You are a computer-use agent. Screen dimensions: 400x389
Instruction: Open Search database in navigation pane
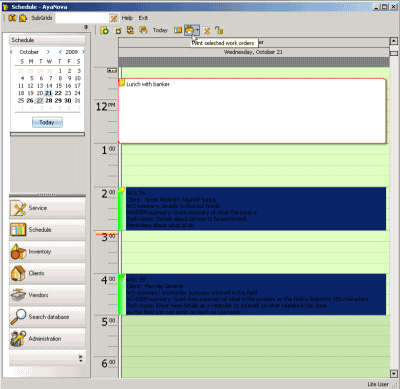47,317
